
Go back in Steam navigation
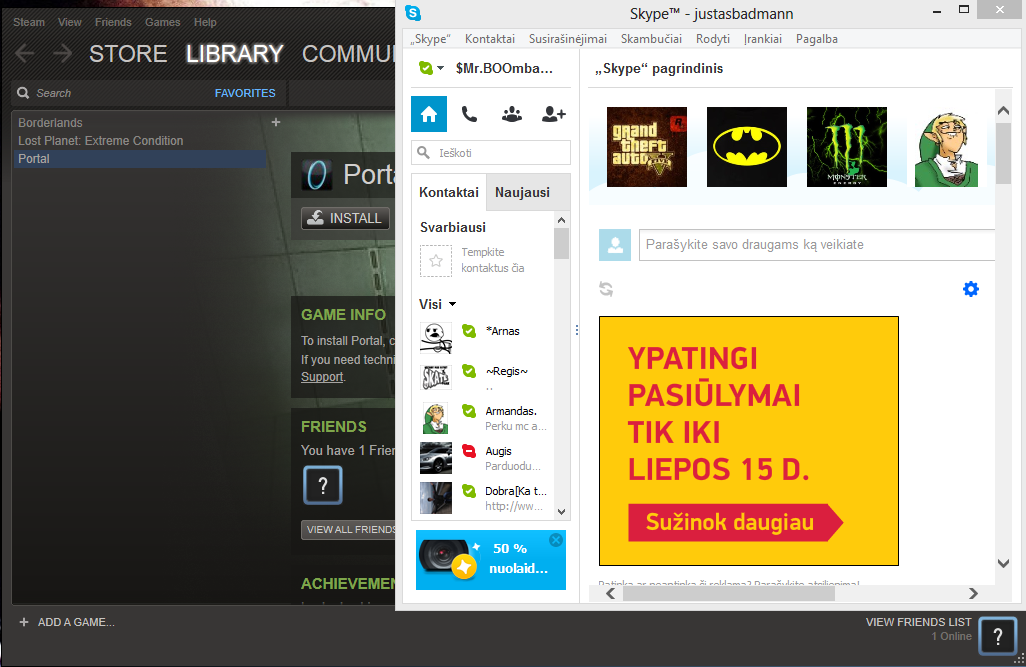(25, 53)
